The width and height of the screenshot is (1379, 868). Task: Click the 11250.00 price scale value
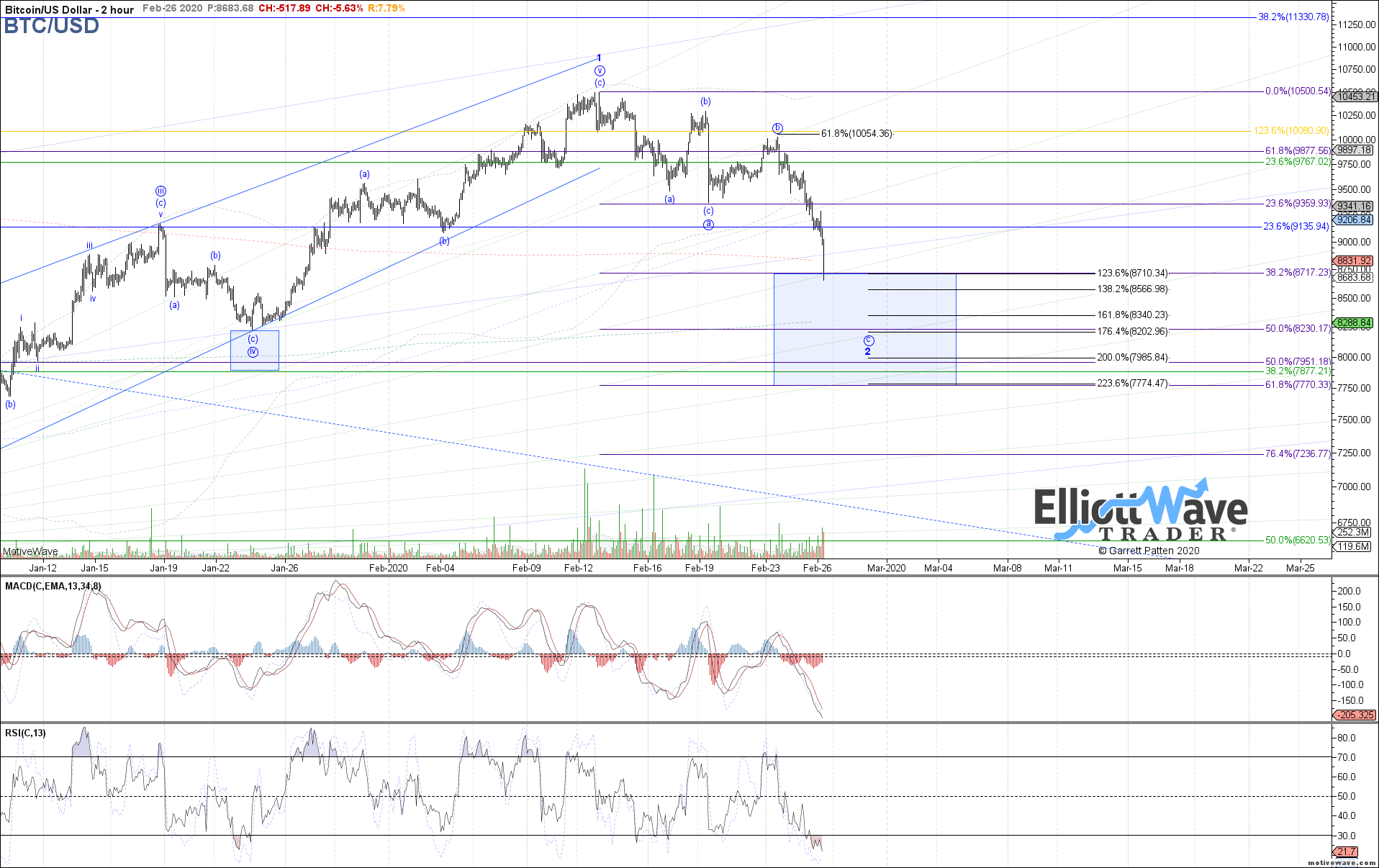[x=1356, y=24]
